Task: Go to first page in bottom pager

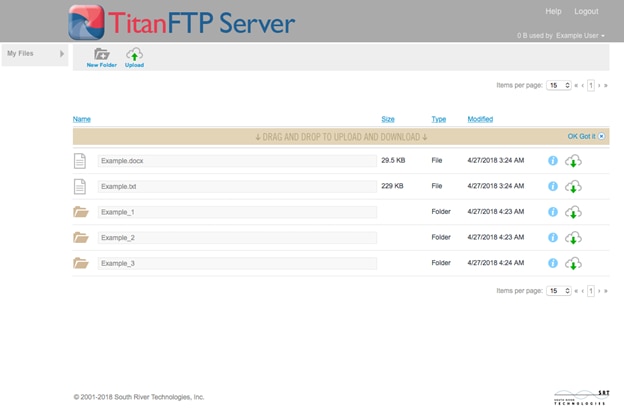Action: tap(576, 291)
